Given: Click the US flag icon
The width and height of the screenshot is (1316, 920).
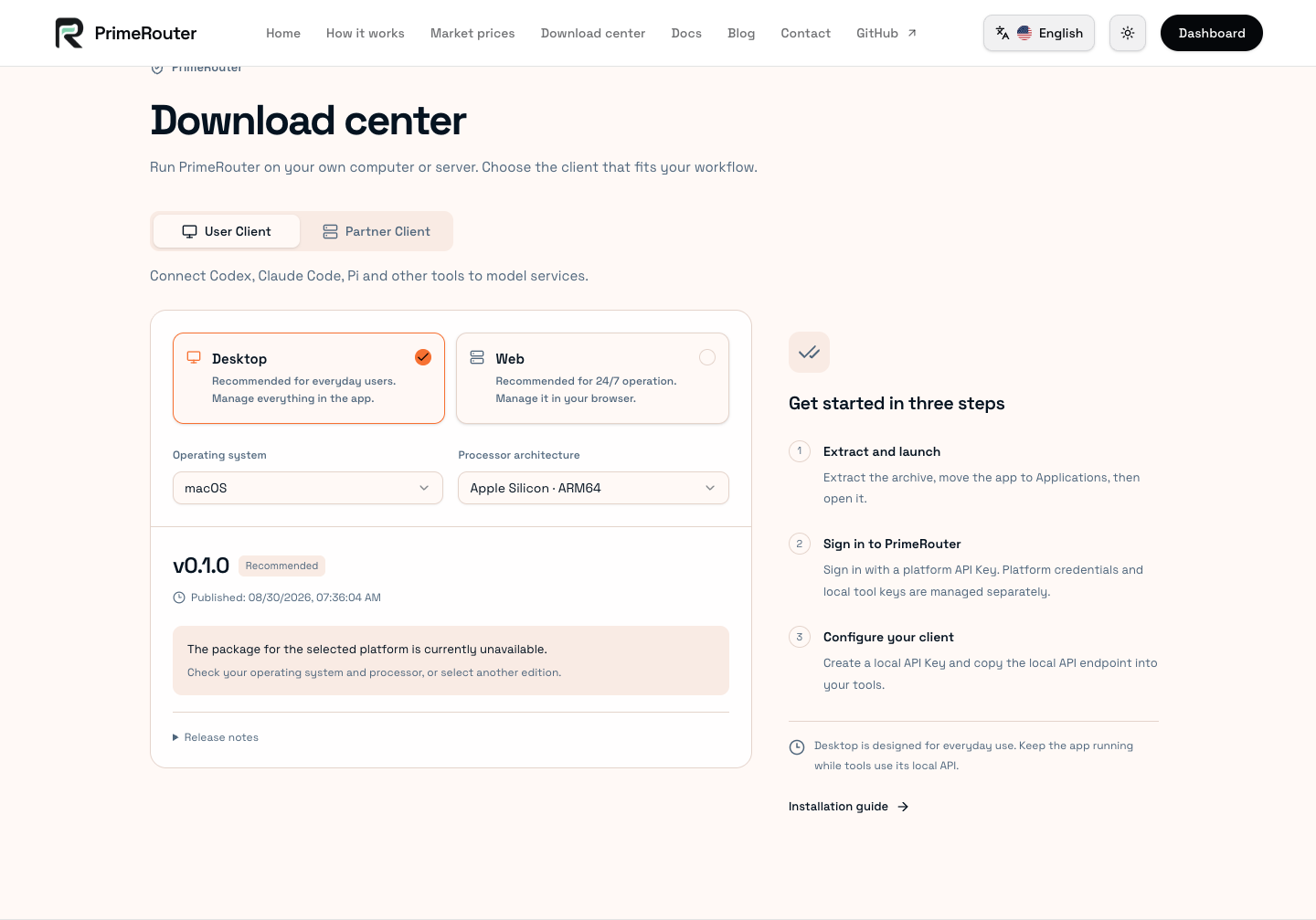Looking at the screenshot, I should point(1024,33).
